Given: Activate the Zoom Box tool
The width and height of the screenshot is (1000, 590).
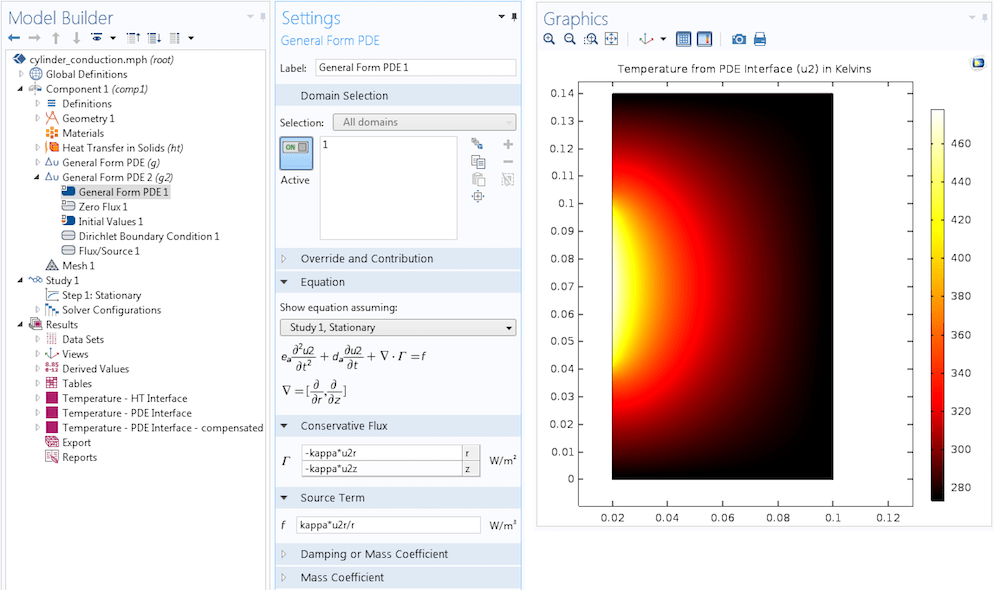Looking at the screenshot, I should (591, 40).
